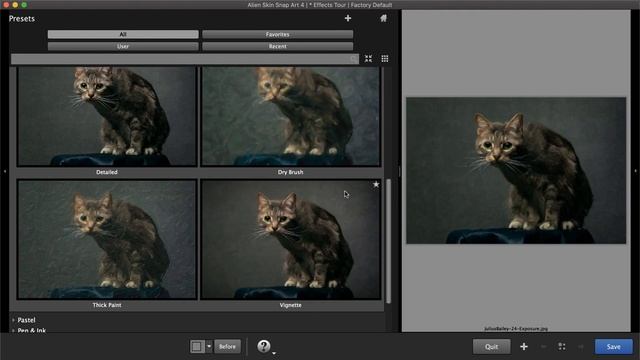Click the search magnifier icon

pos(353,59)
